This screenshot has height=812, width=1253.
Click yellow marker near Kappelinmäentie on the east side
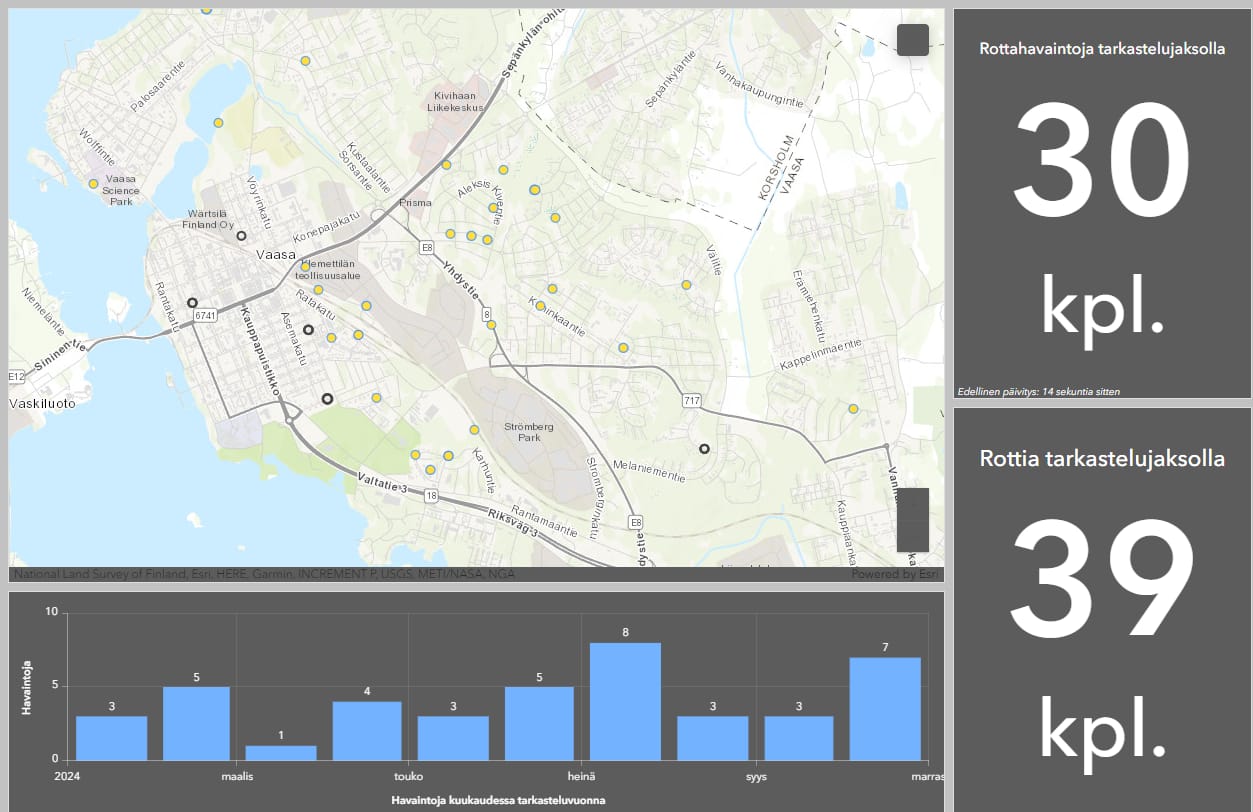pyautogui.click(x=853, y=409)
